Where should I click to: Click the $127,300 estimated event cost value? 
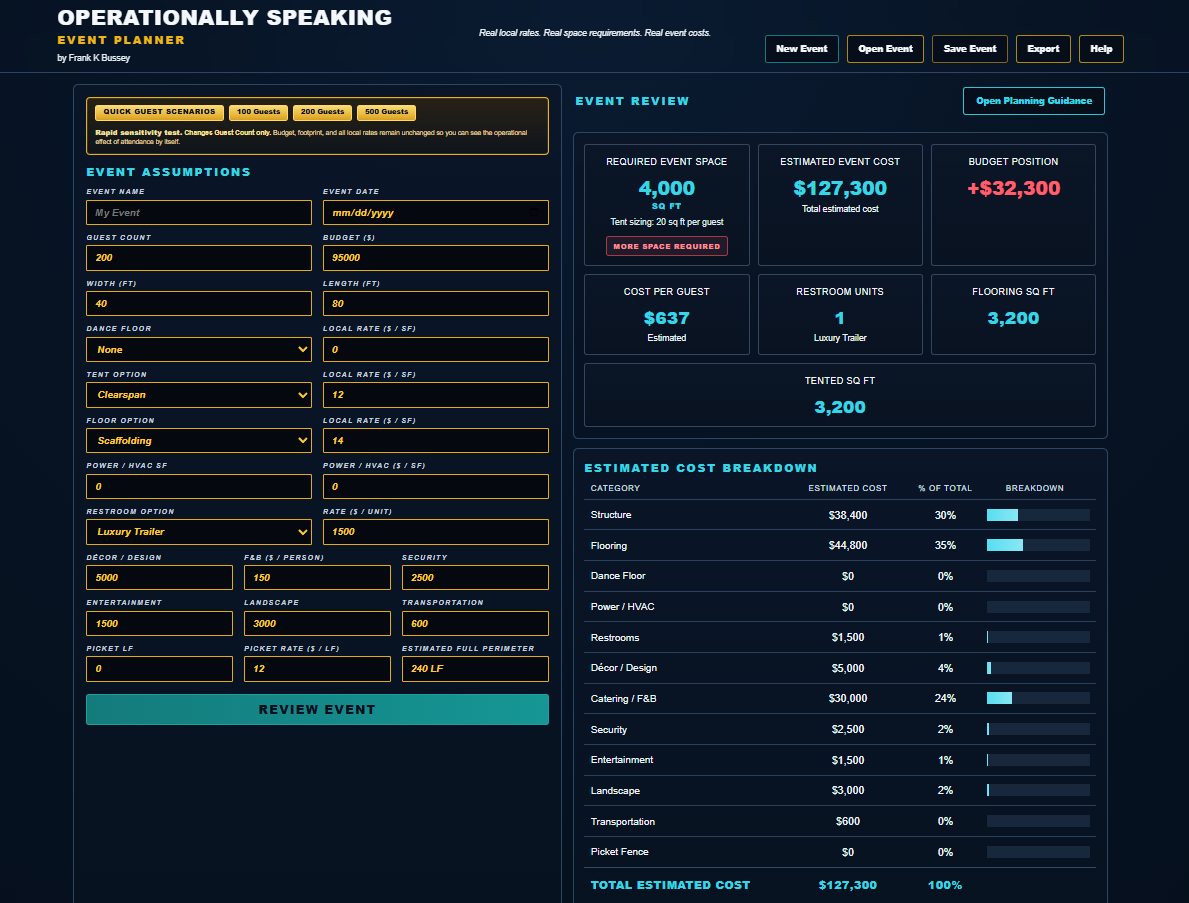click(839, 188)
